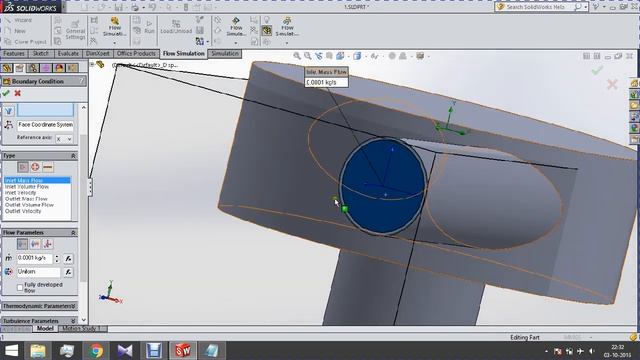Open File Explorer from taskbar
Screen dimensions: 640x360
click(x=38, y=351)
